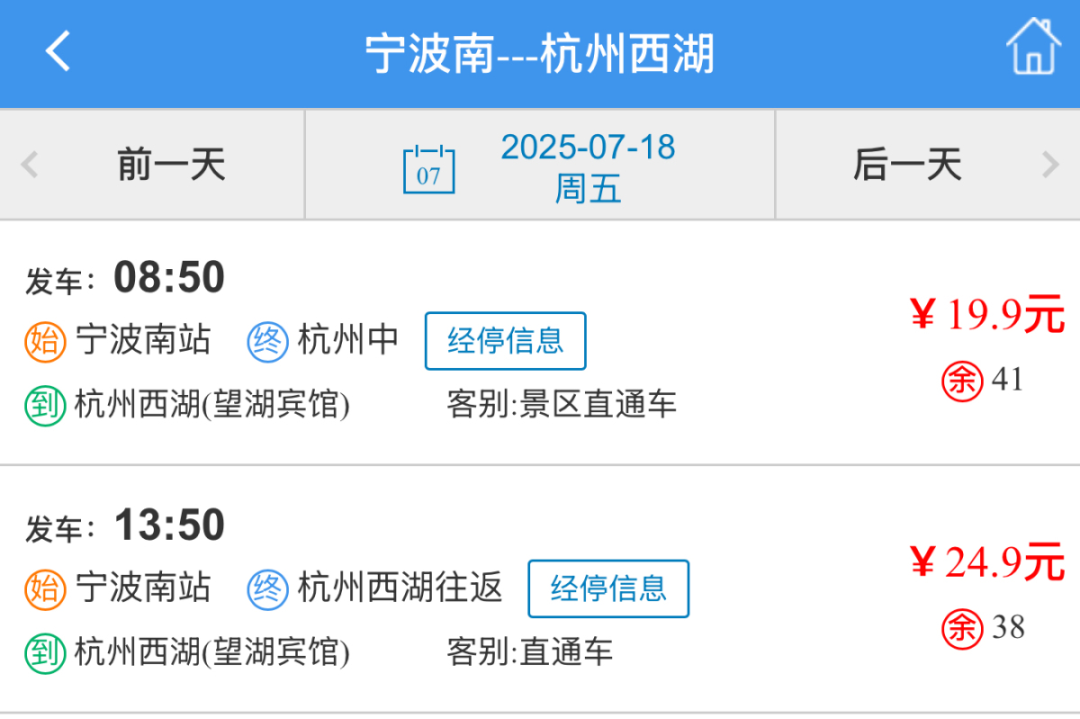1080x719 pixels.
Task: Select the ¥24.9元 ticket price
Action: (987, 562)
